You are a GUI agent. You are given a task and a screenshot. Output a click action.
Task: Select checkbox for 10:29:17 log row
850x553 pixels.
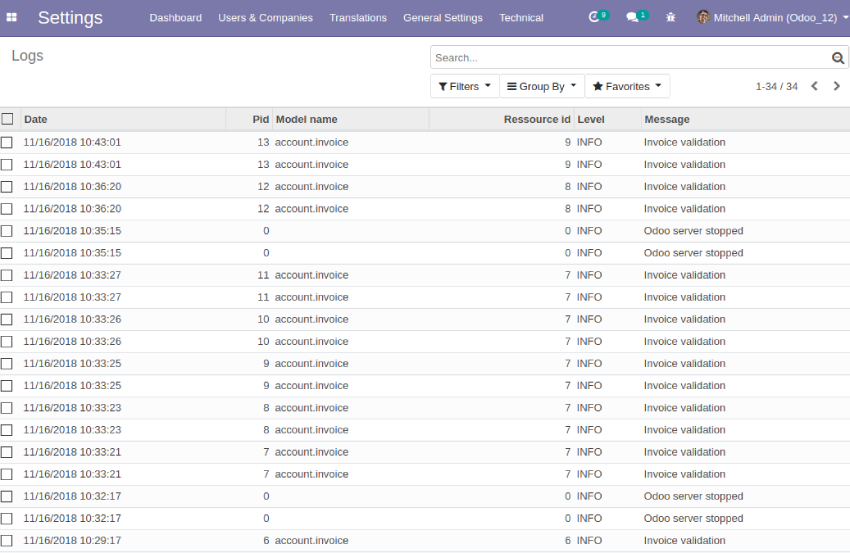coord(7,541)
